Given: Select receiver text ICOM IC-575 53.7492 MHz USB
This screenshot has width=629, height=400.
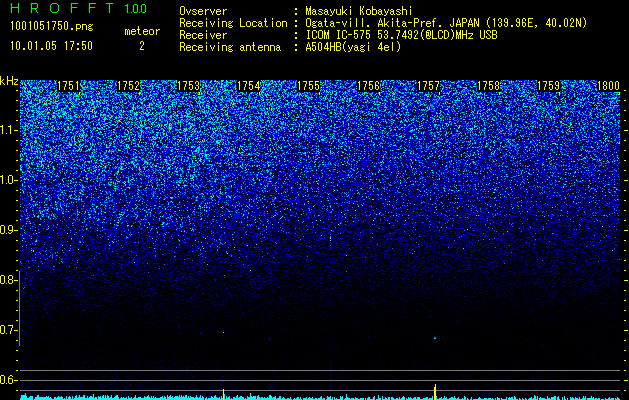Looking at the screenshot, I should click(x=401, y=35).
